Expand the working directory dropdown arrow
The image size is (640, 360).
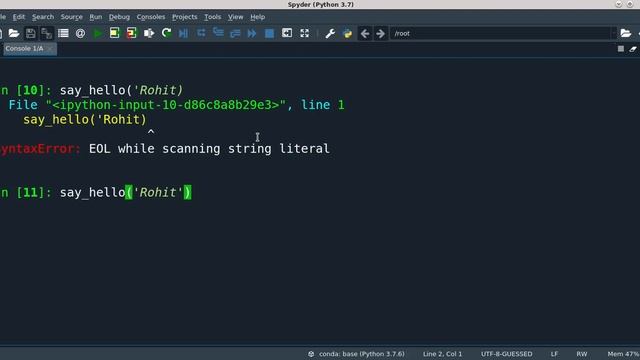(x=613, y=33)
